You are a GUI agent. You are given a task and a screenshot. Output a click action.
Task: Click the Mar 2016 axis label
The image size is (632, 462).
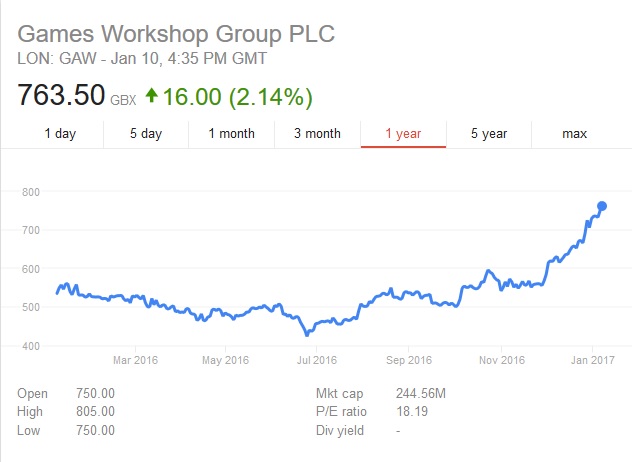click(x=135, y=360)
